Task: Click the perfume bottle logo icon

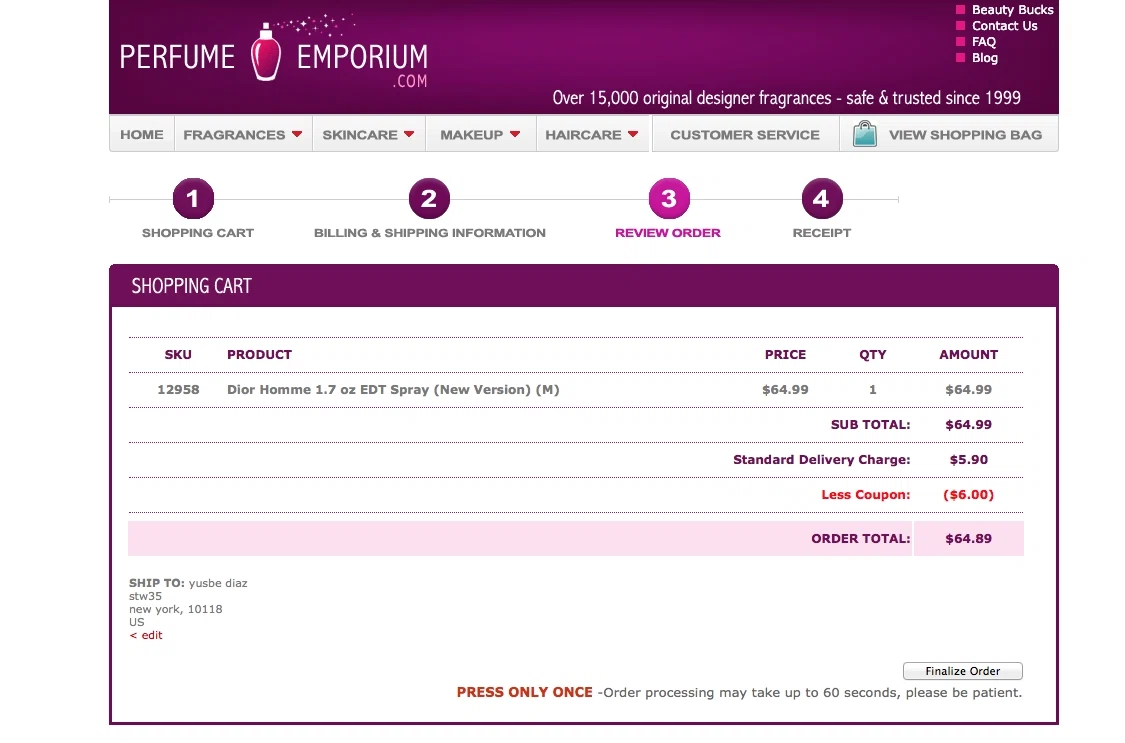Action: pyautogui.click(x=266, y=52)
